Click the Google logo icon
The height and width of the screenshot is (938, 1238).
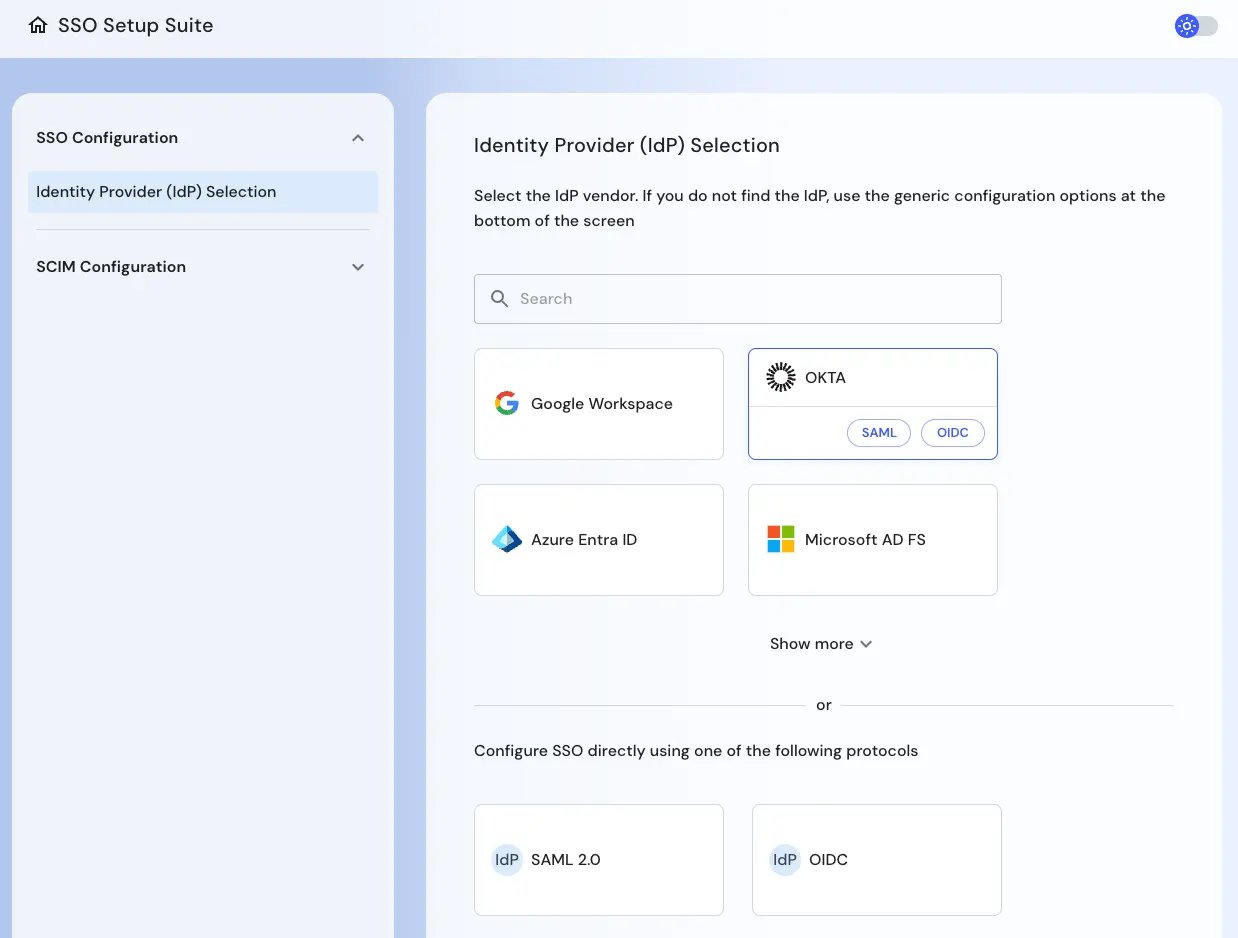pos(507,404)
